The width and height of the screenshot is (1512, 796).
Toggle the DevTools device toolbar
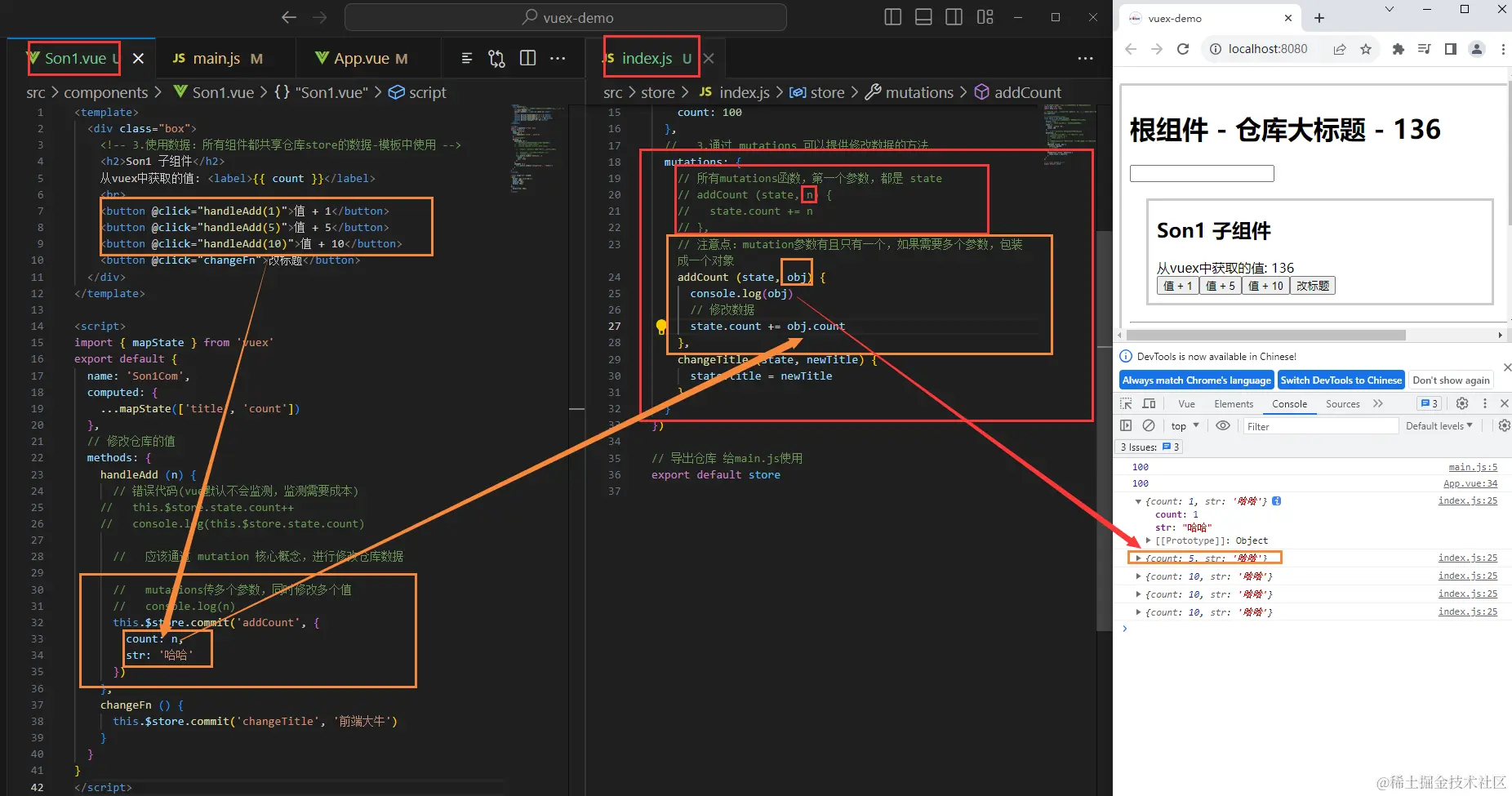pos(1149,403)
